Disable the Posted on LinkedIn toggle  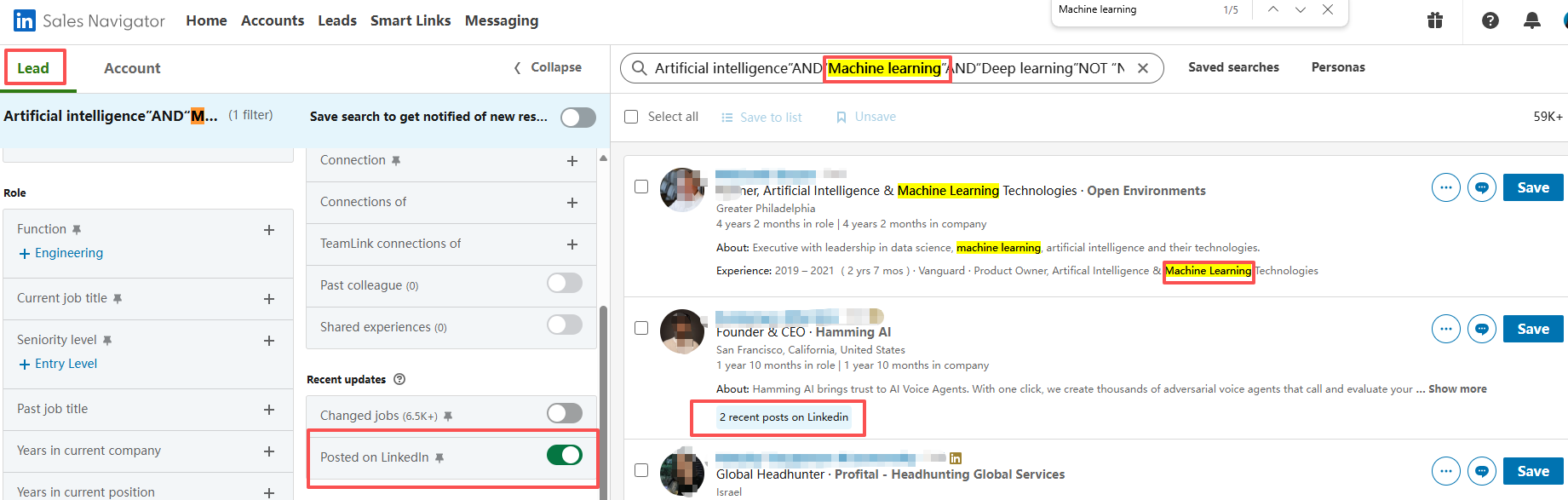(x=564, y=456)
